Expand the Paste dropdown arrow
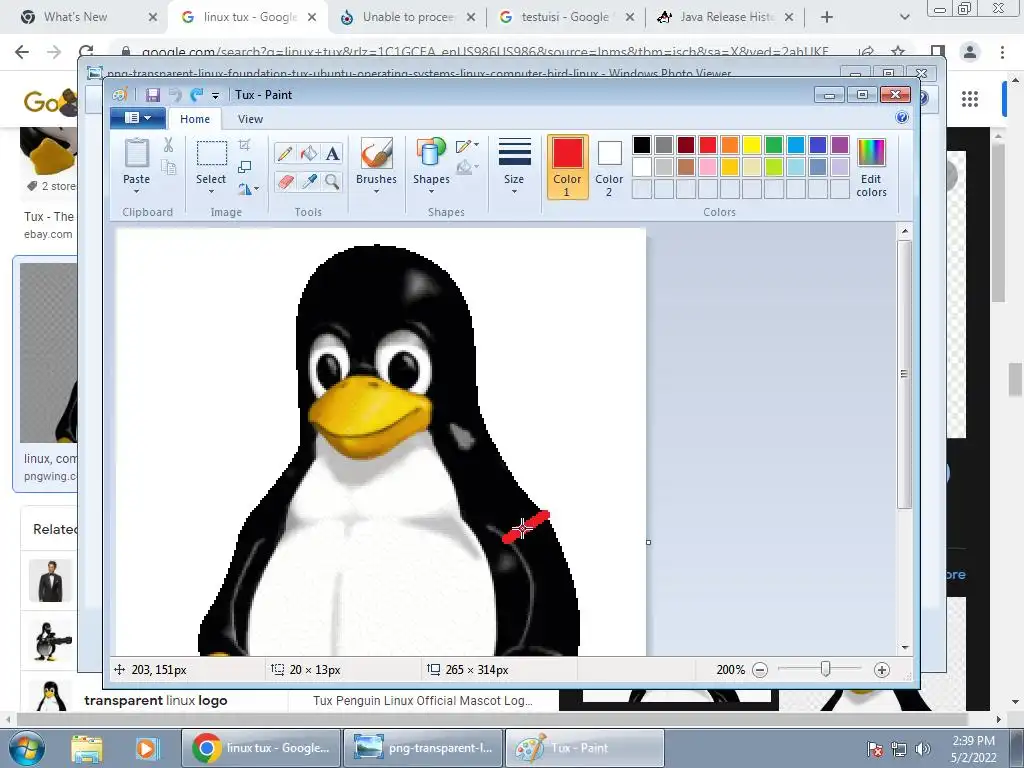This screenshot has height=768, width=1024. [x=136, y=191]
